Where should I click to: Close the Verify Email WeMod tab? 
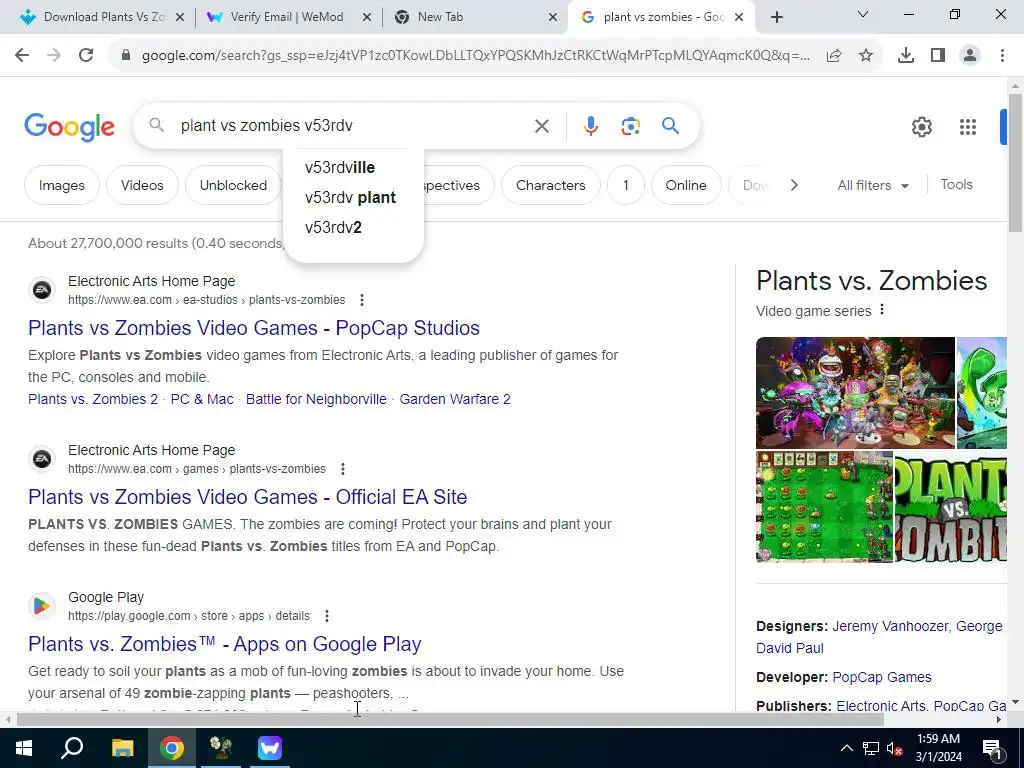pos(366,18)
